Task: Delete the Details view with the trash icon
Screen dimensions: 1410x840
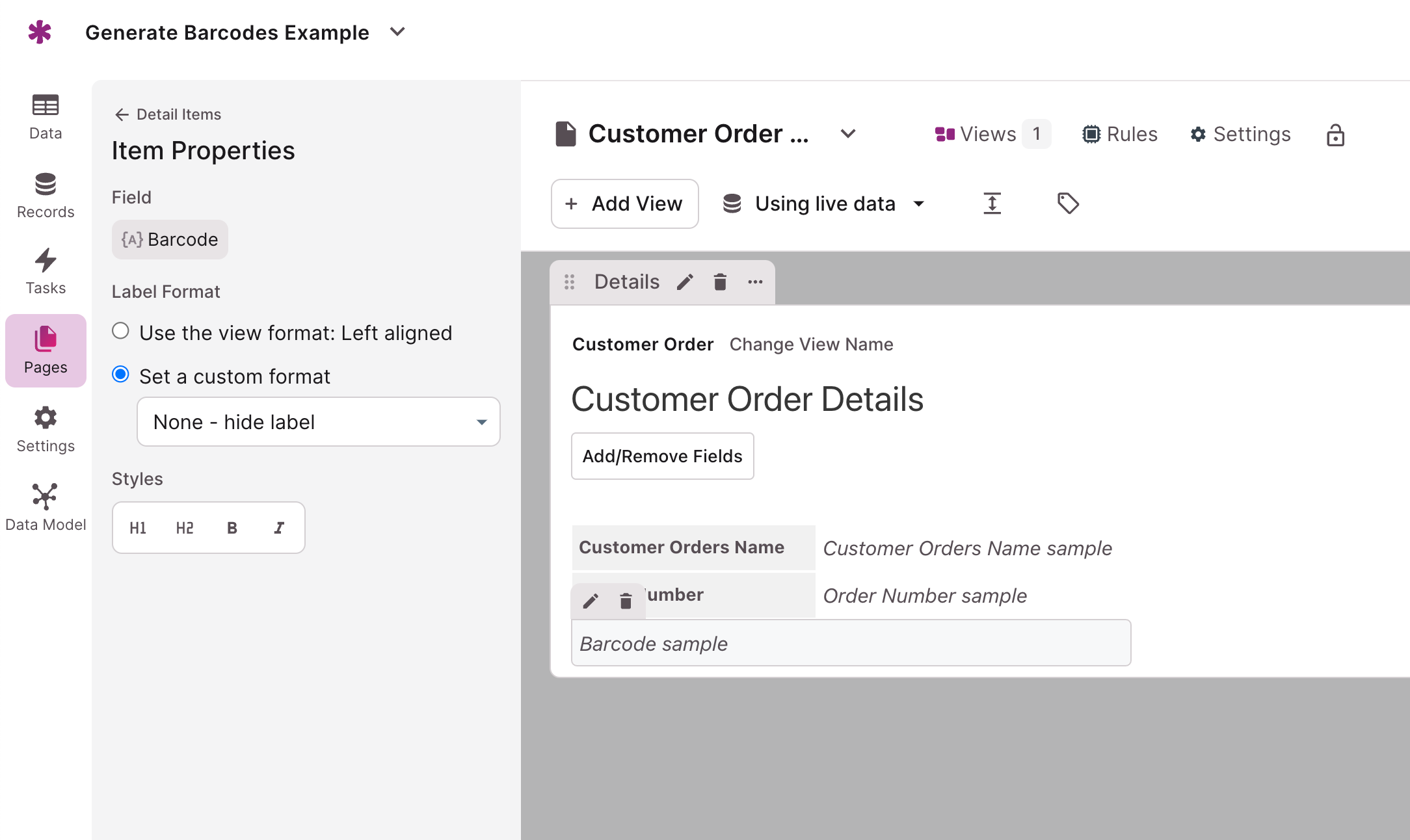Action: point(720,282)
